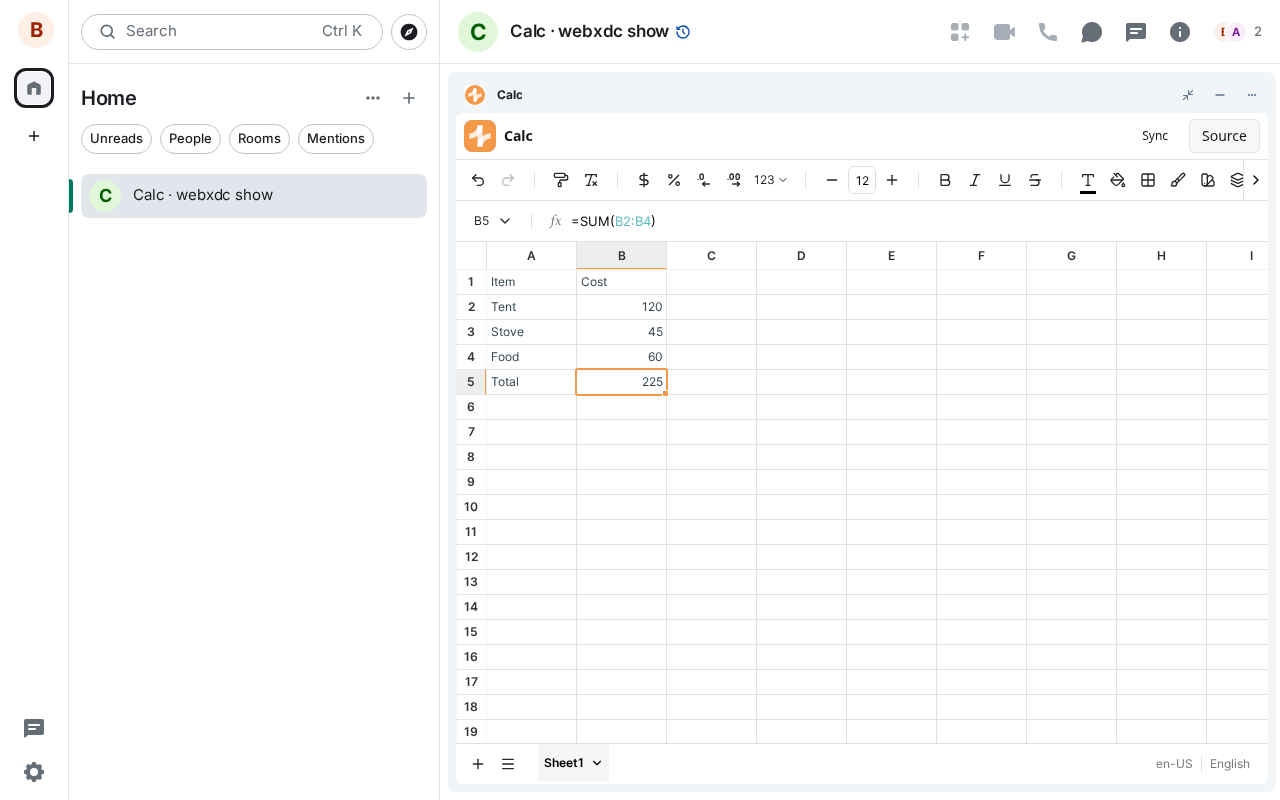
Task: Click the plus icon next to Home
Action: click(409, 98)
